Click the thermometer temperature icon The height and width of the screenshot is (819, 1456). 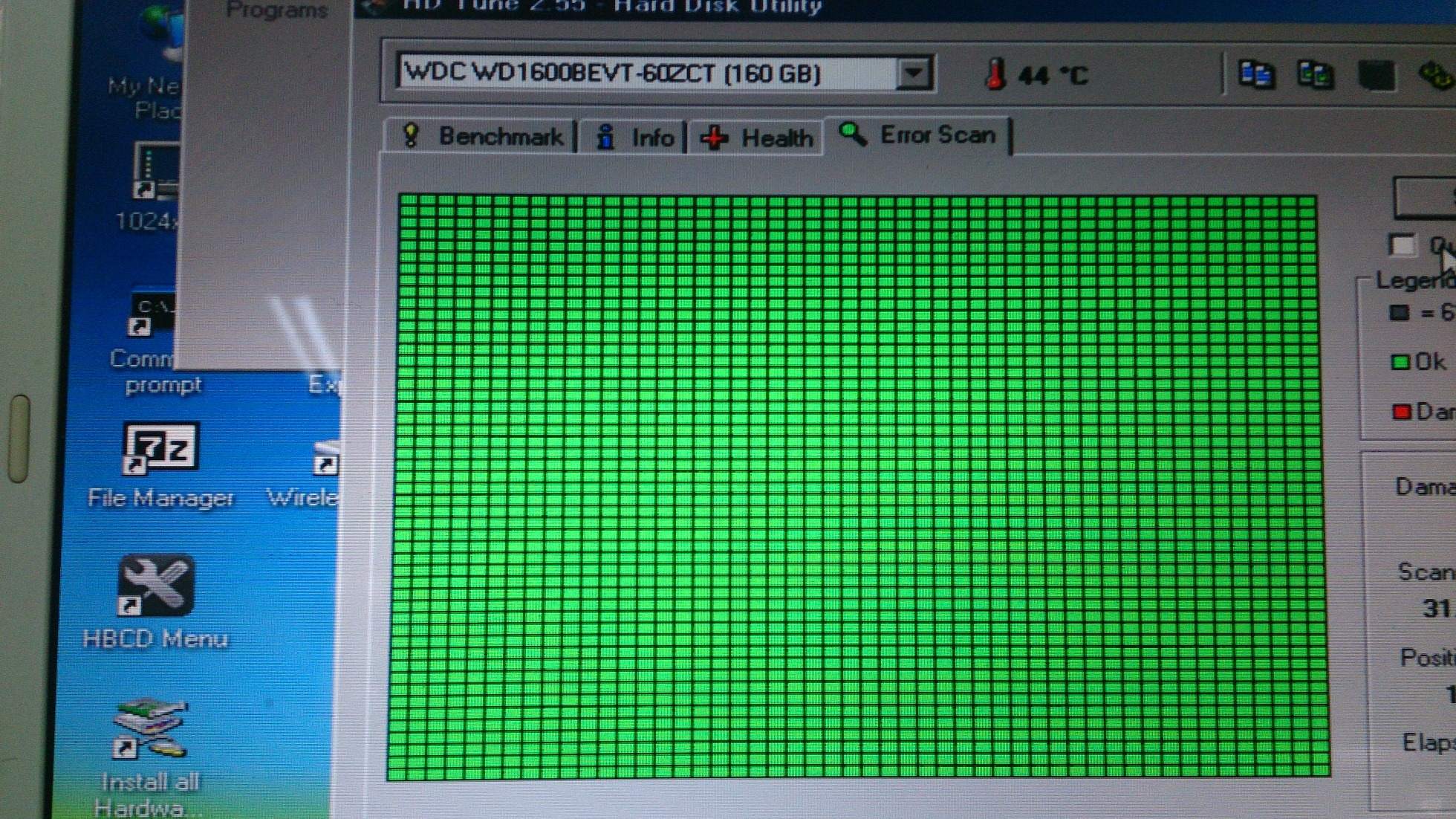point(995,74)
